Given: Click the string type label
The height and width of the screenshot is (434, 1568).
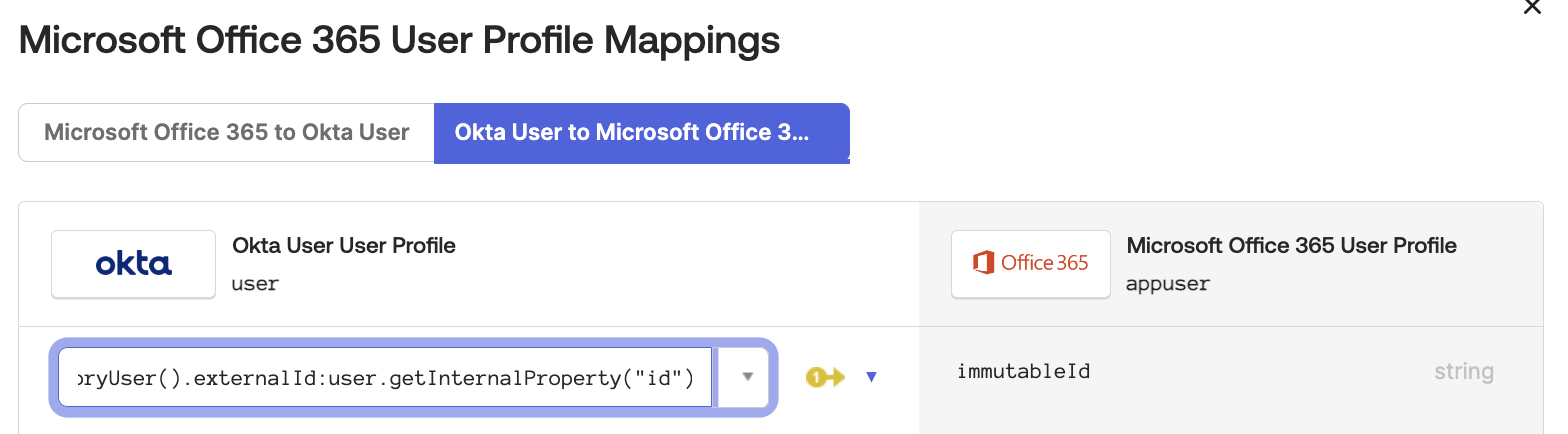Looking at the screenshot, I should [x=1464, y=372].
